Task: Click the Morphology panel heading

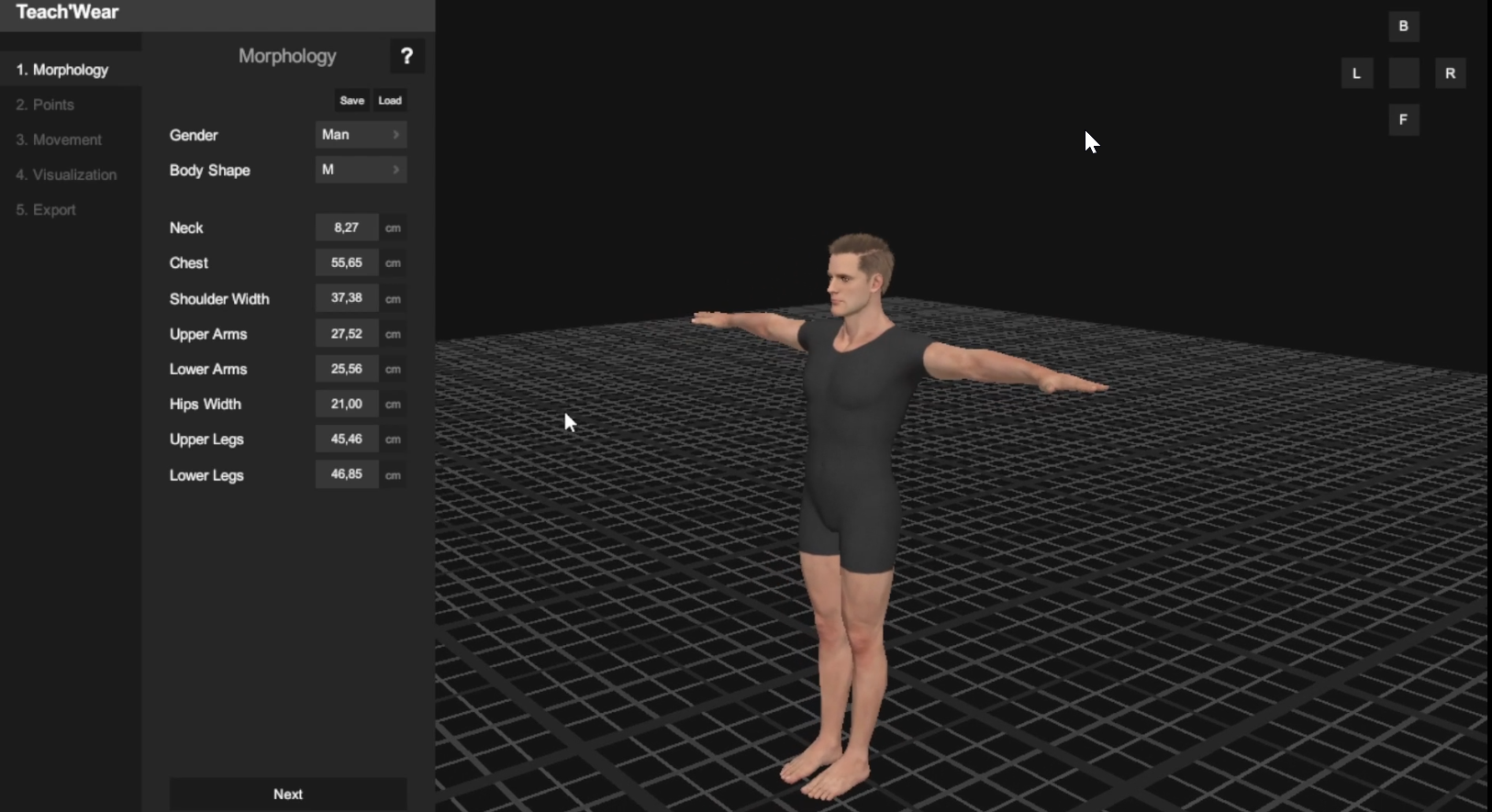Action: coord(287,56)
